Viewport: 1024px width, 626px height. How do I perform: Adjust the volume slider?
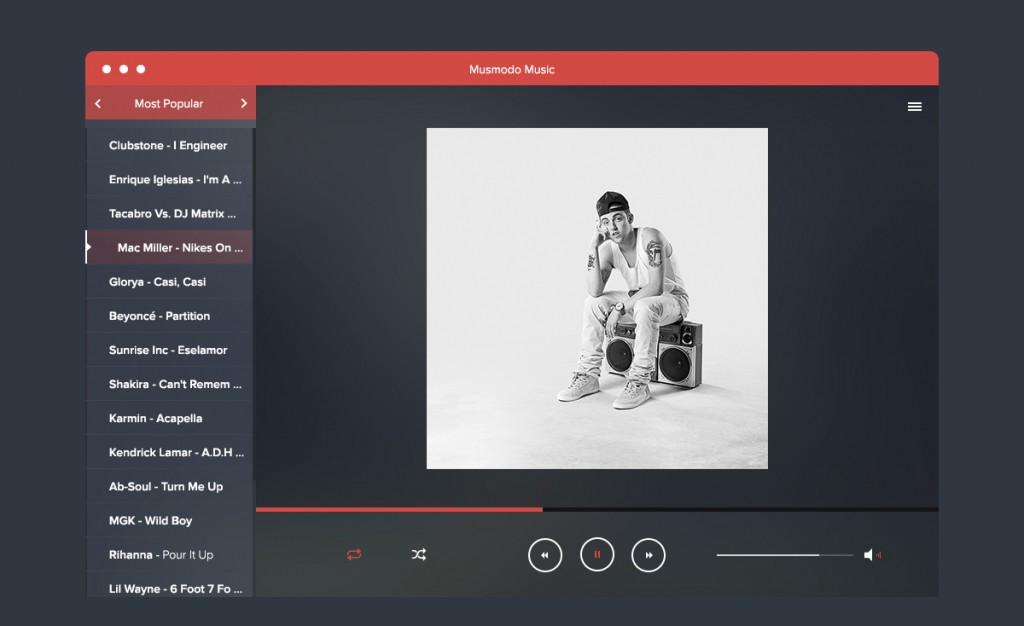[785, 553]
